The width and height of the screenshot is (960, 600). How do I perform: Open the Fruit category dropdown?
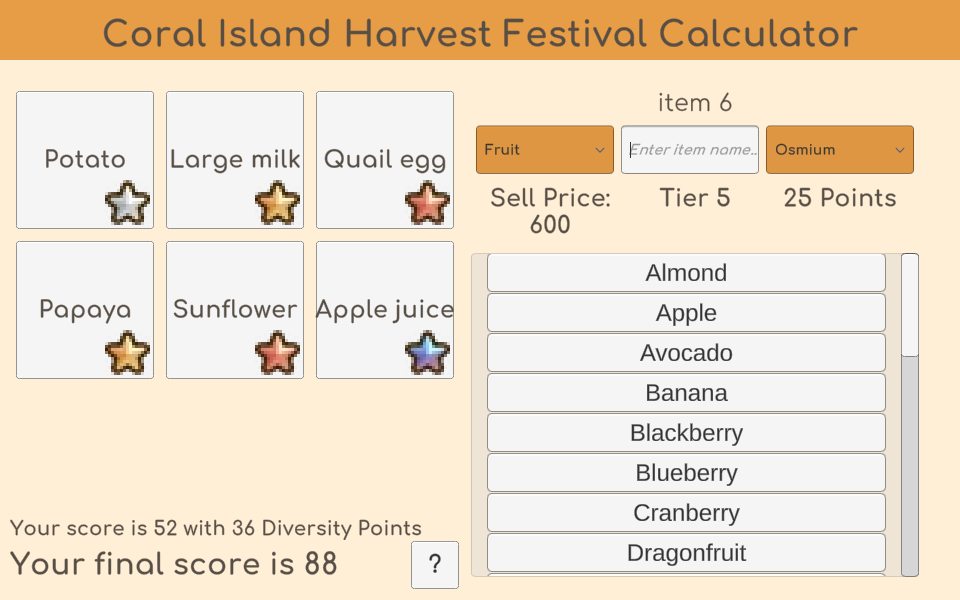544,149
